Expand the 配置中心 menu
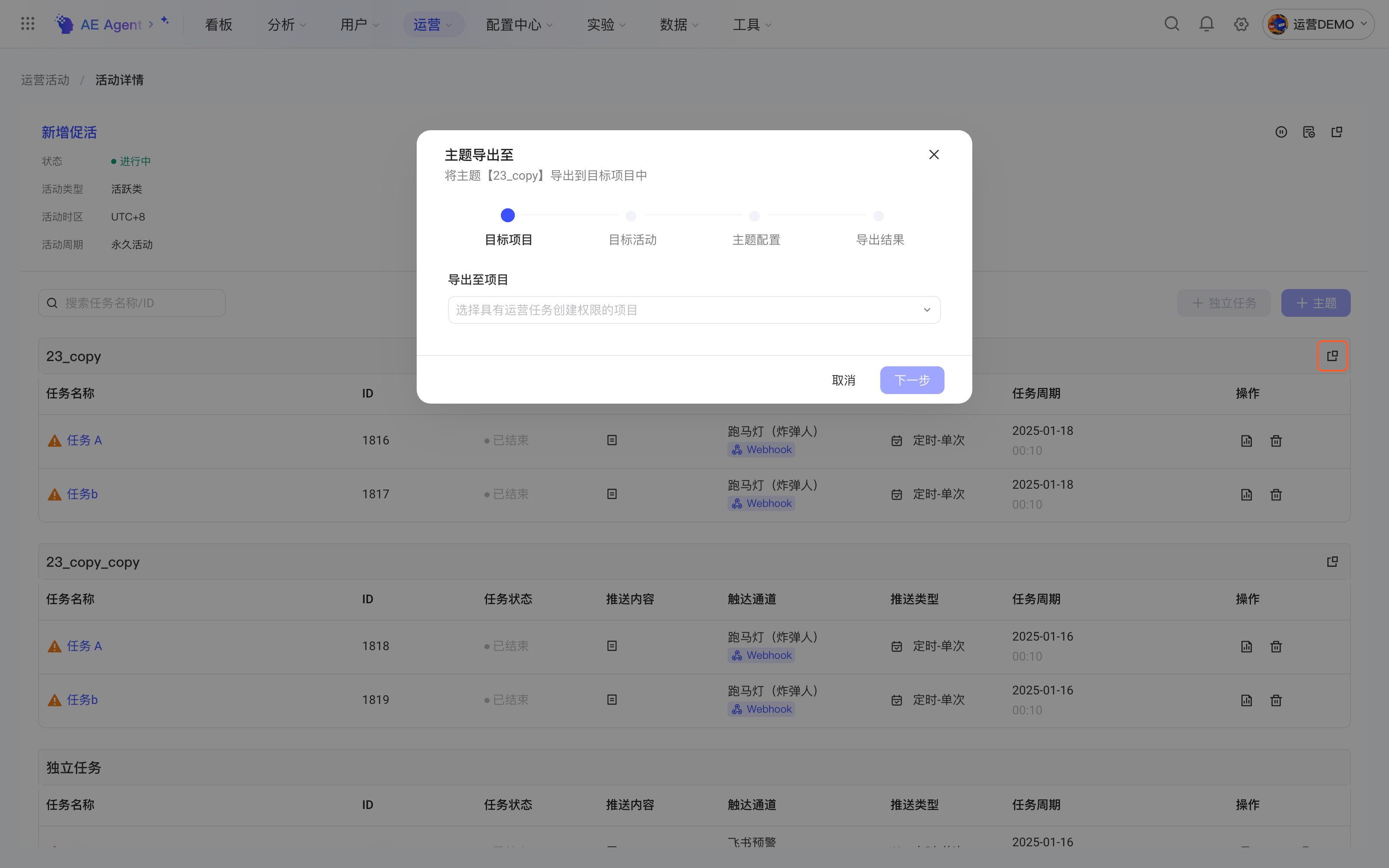This screenshot has height=868, width=1389. click(x=519, y=24)
